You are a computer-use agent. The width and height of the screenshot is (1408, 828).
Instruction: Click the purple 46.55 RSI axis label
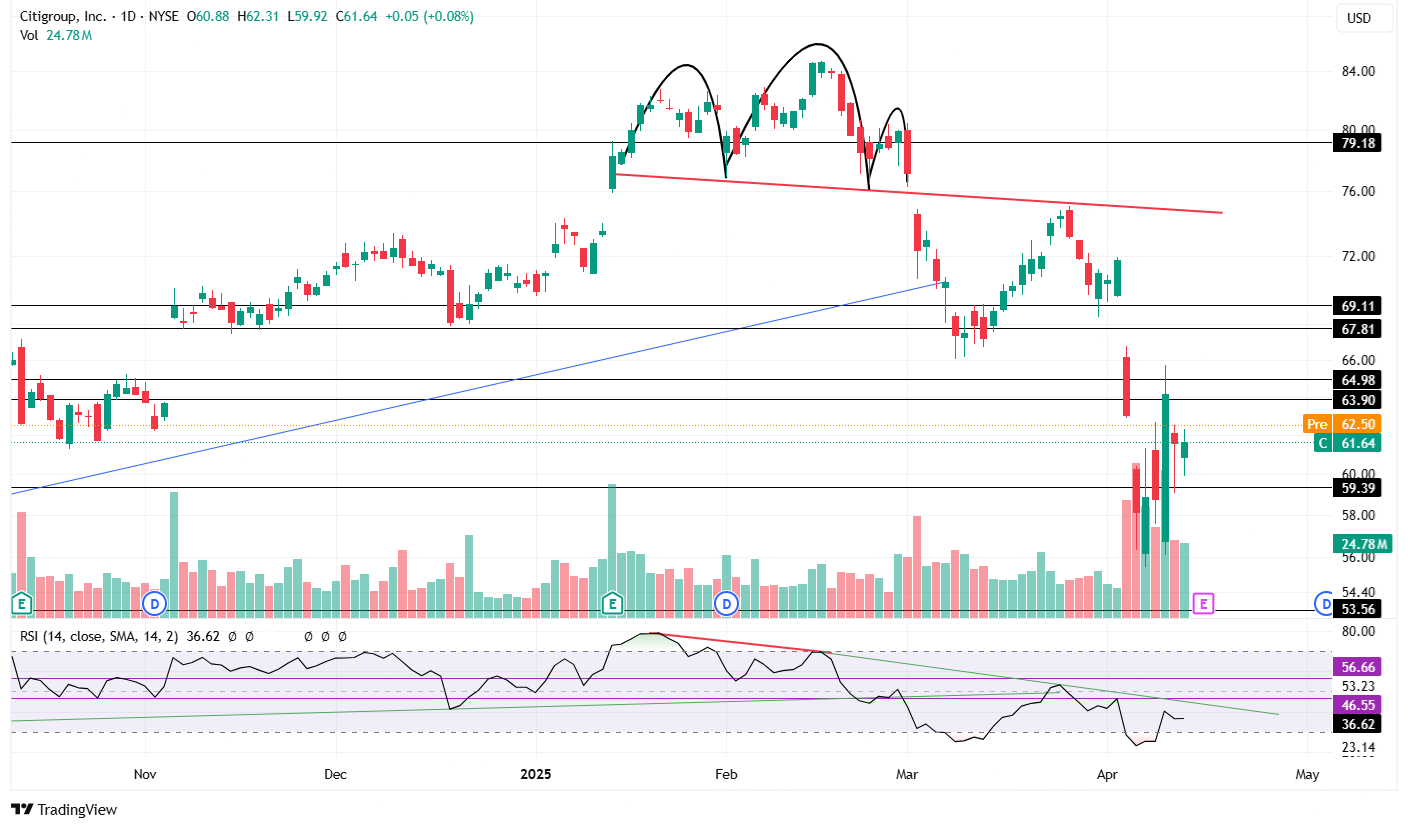(x=1359, y=705)
